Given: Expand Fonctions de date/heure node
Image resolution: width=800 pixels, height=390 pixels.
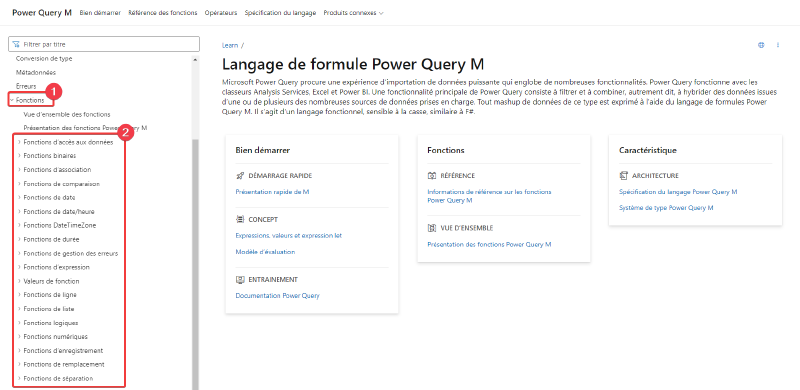Looking at the screenshot, I should tap(59, 211).
